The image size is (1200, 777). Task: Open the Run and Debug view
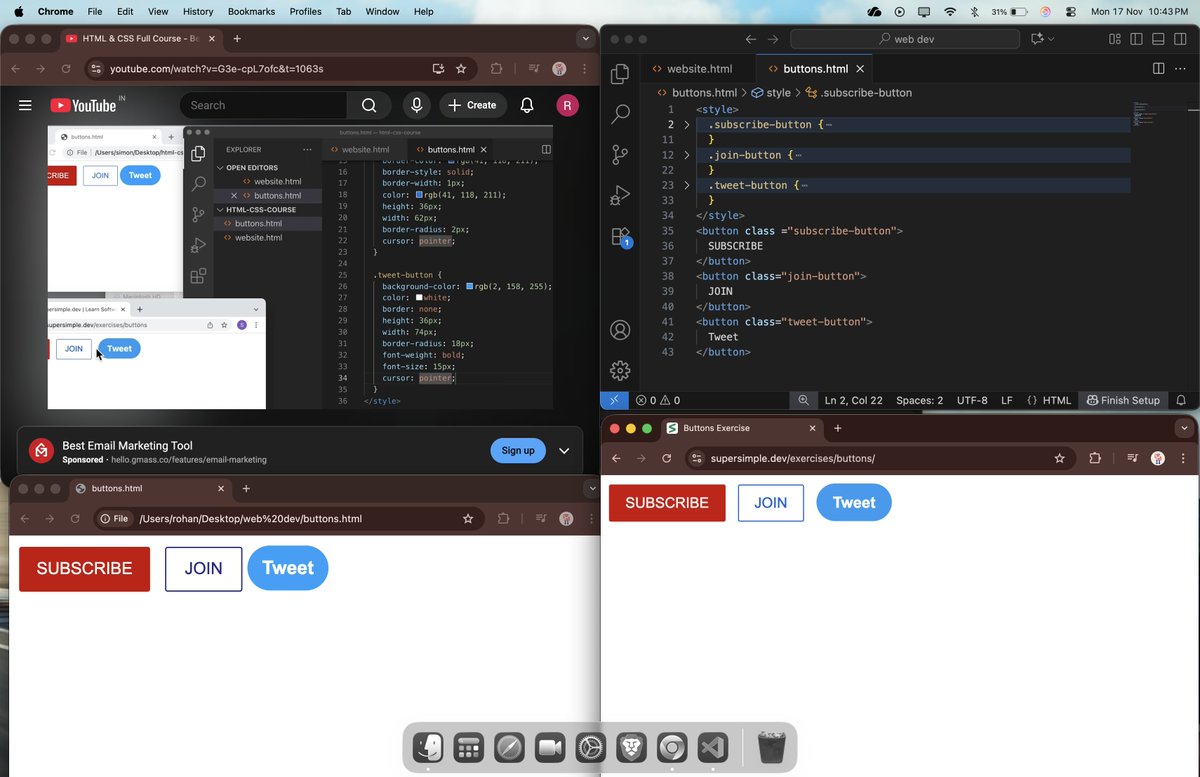[620, 196]
